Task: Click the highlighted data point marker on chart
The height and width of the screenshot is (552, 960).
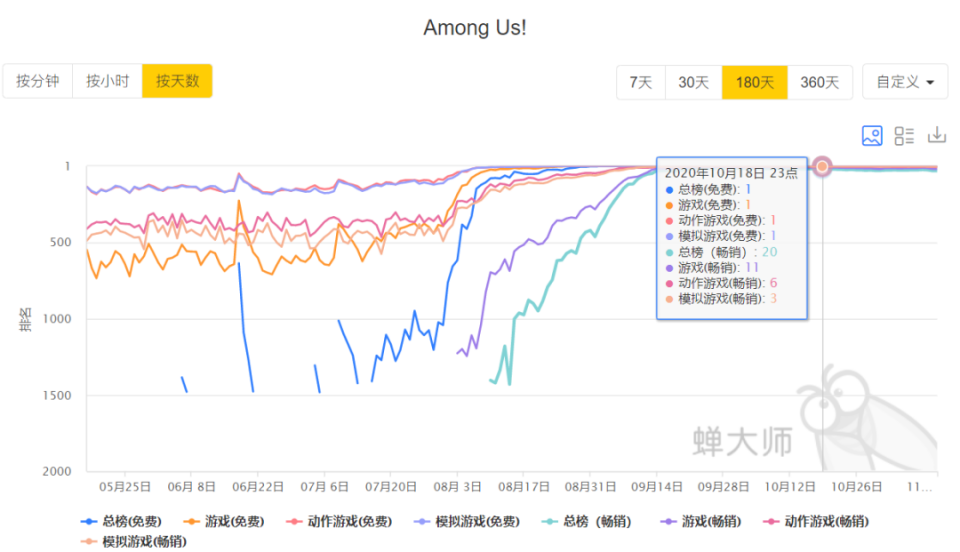Action: coord(822,166)
